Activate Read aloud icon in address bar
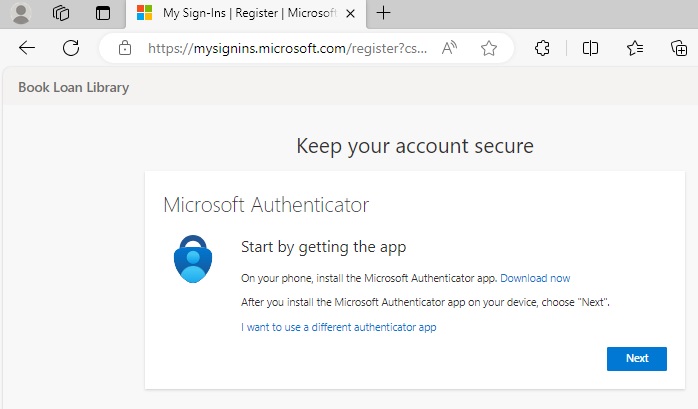 click(450, 48)
